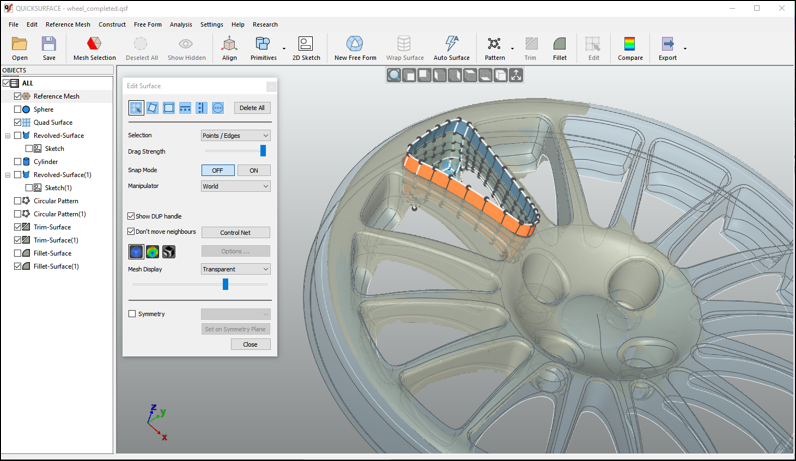Click the Control Net button
The height and width of the screenshot is (461, 796).
(235, 232)
